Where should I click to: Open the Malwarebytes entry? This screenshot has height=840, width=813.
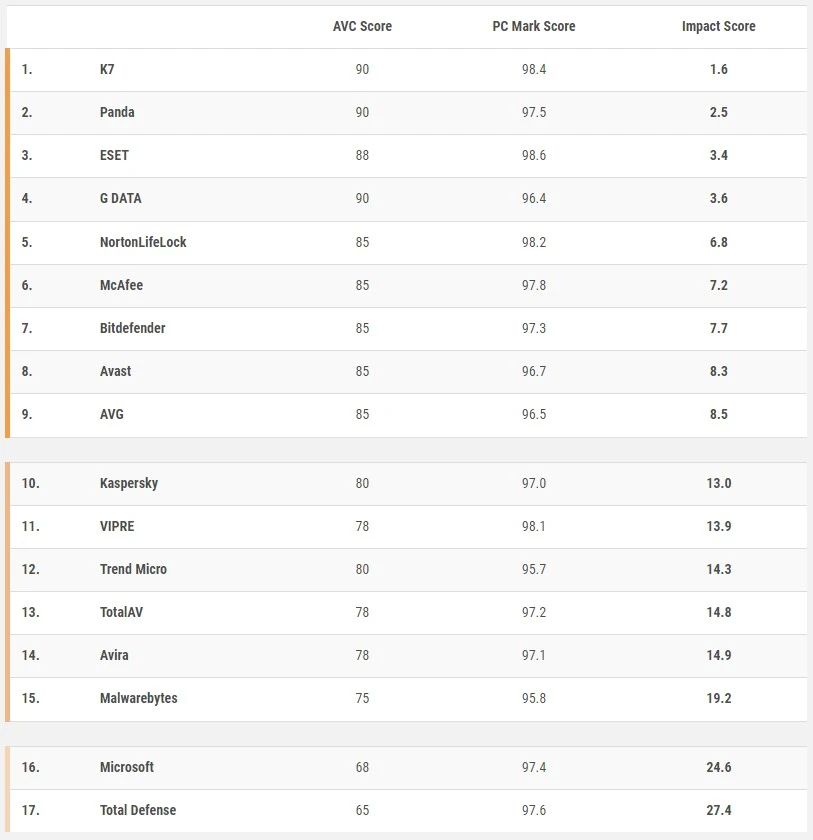point(139,698)
